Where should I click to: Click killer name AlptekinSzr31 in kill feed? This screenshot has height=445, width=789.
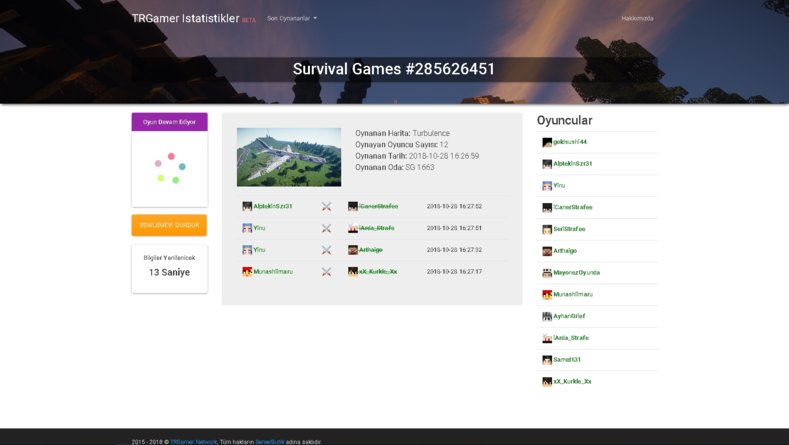(273, 206)
